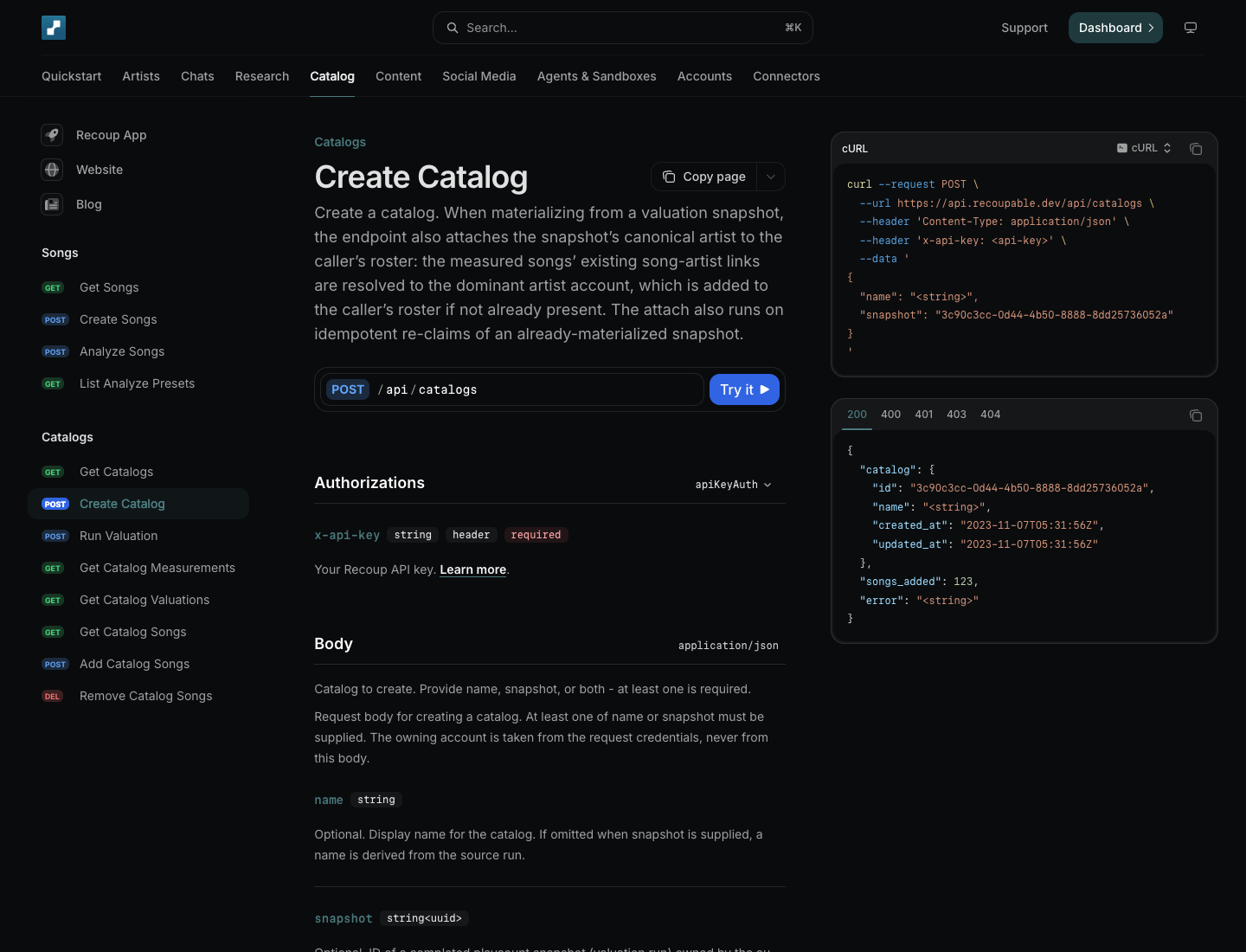This screenshot has height=952, width=1246.
Task: Open Remove Catalog Songs page
Action: (138, 696)
